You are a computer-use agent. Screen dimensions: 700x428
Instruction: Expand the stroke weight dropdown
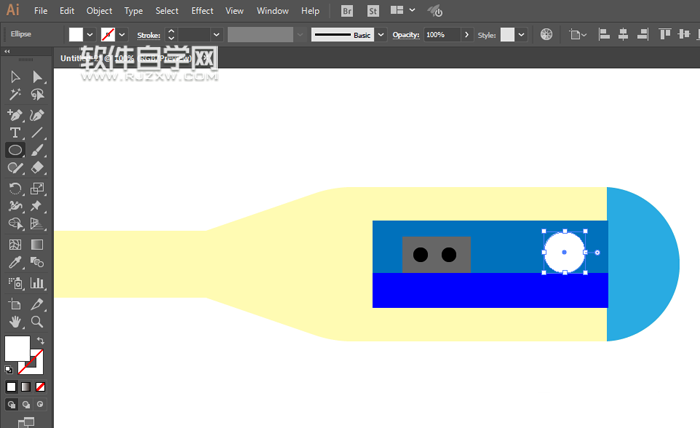(x=217, y=34)
